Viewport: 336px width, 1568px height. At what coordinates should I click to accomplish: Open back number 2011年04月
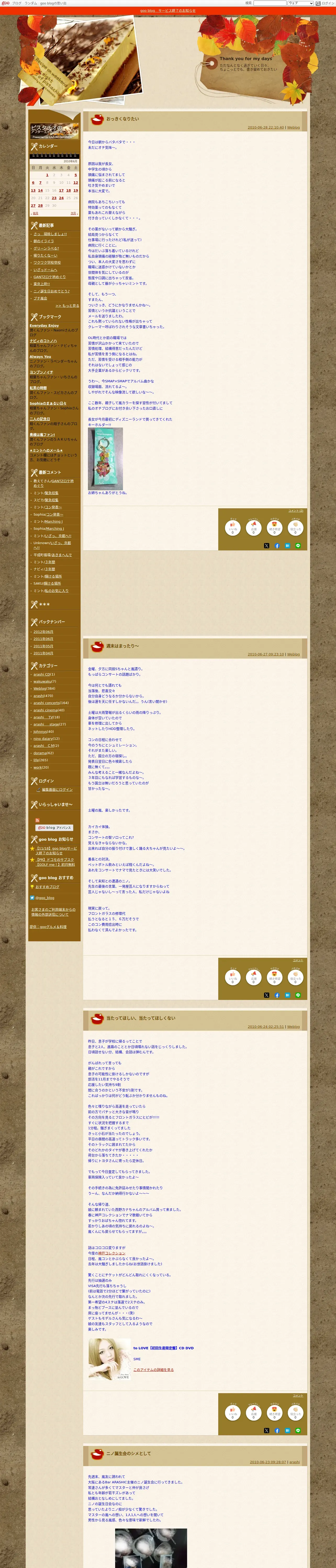[x=43, y=653]
